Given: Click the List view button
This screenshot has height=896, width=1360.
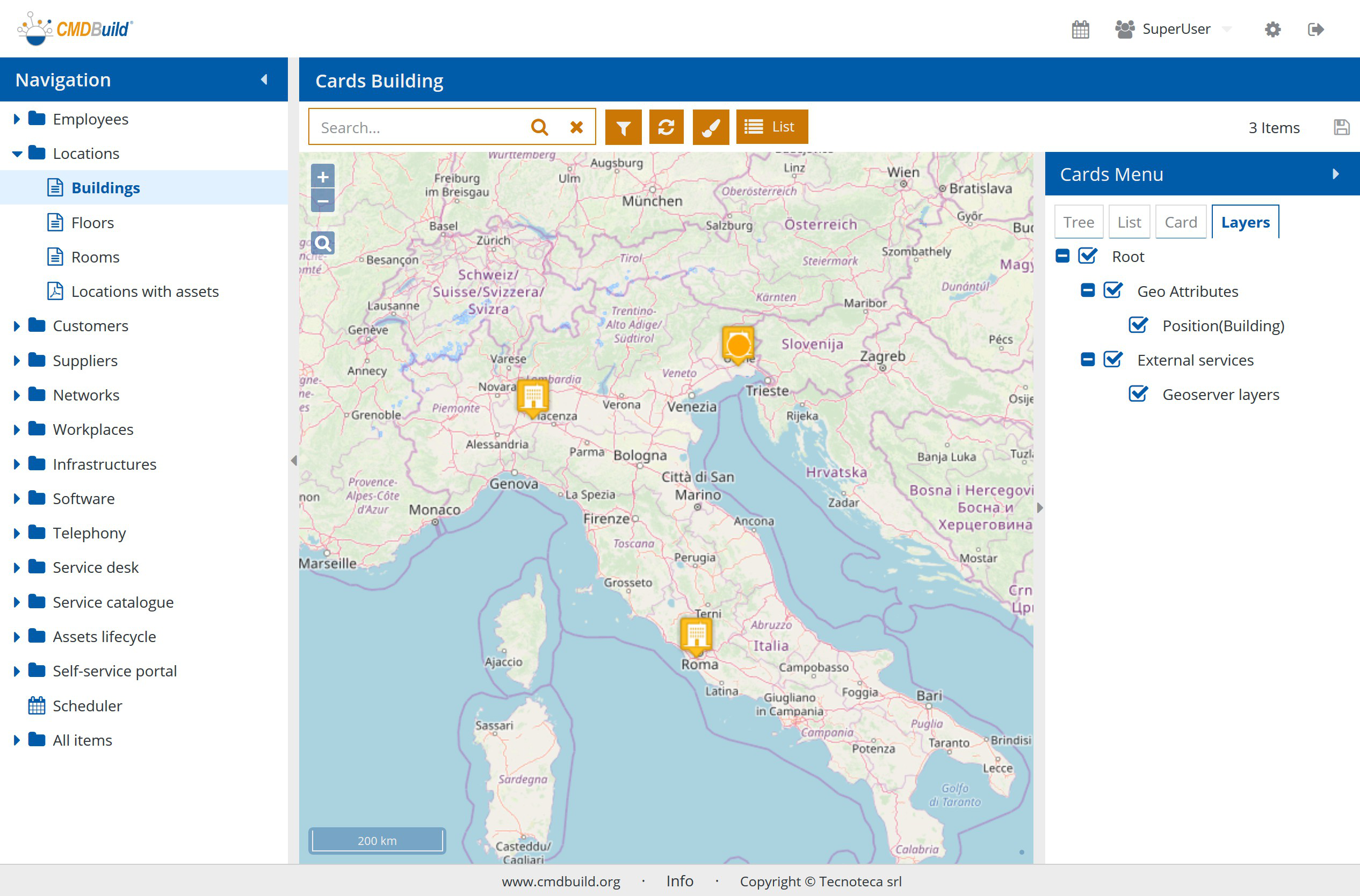Looking at the screenshot, I should (771, 127).
